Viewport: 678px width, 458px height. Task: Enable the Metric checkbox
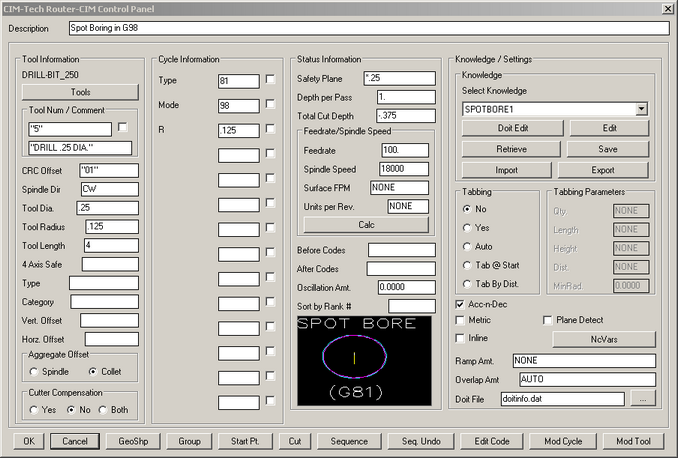[460, 320]
